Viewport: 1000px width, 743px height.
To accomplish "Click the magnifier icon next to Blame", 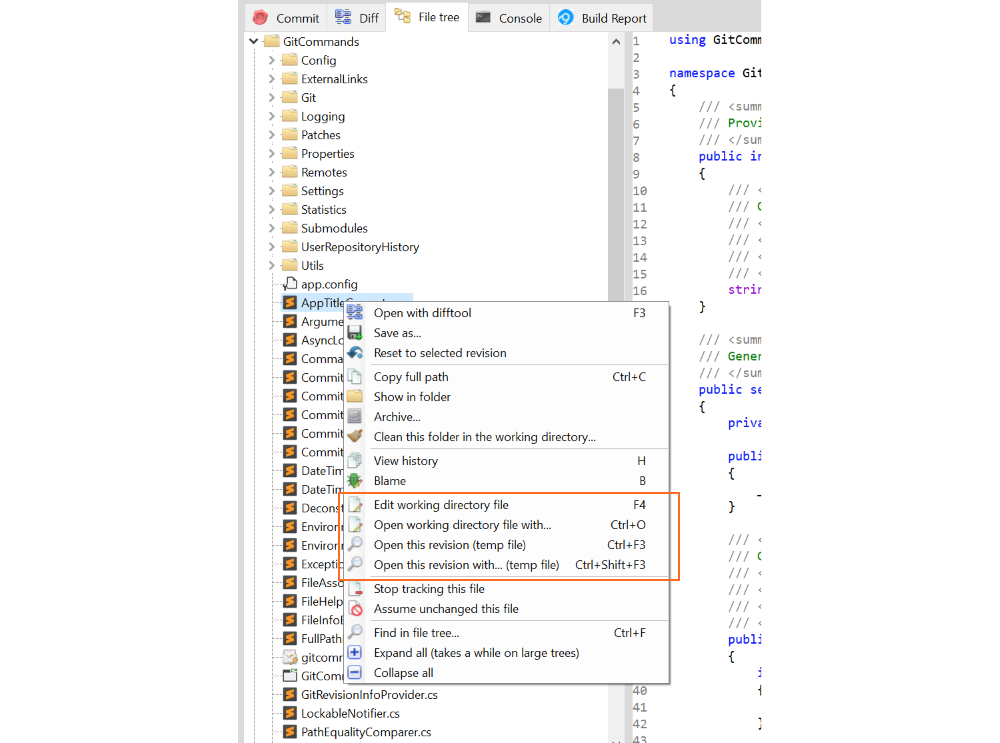I will tap(355, 480).
